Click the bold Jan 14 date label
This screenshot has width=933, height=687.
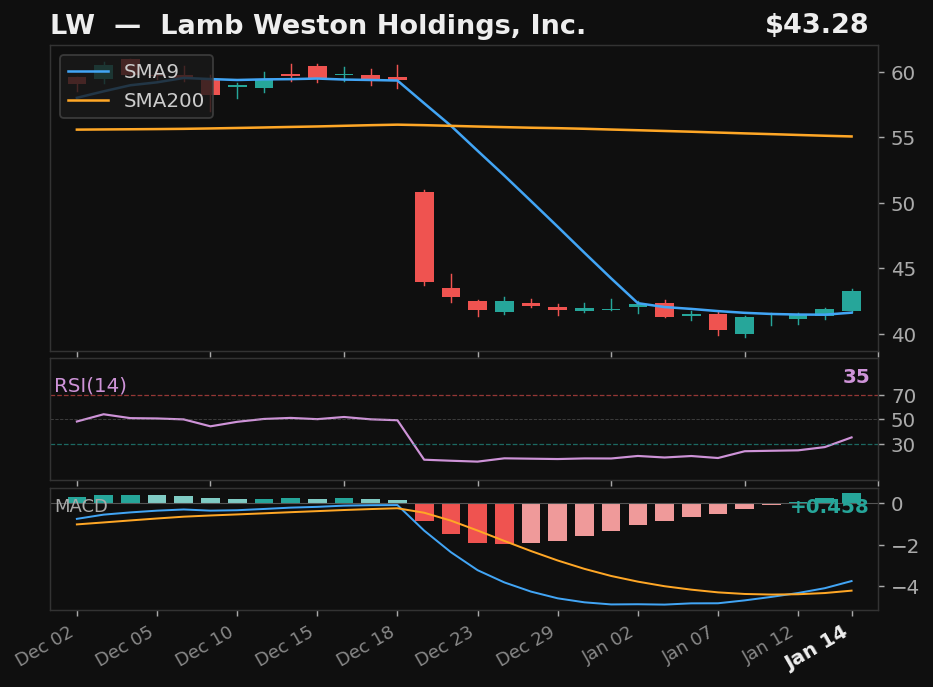pos(816,648)
